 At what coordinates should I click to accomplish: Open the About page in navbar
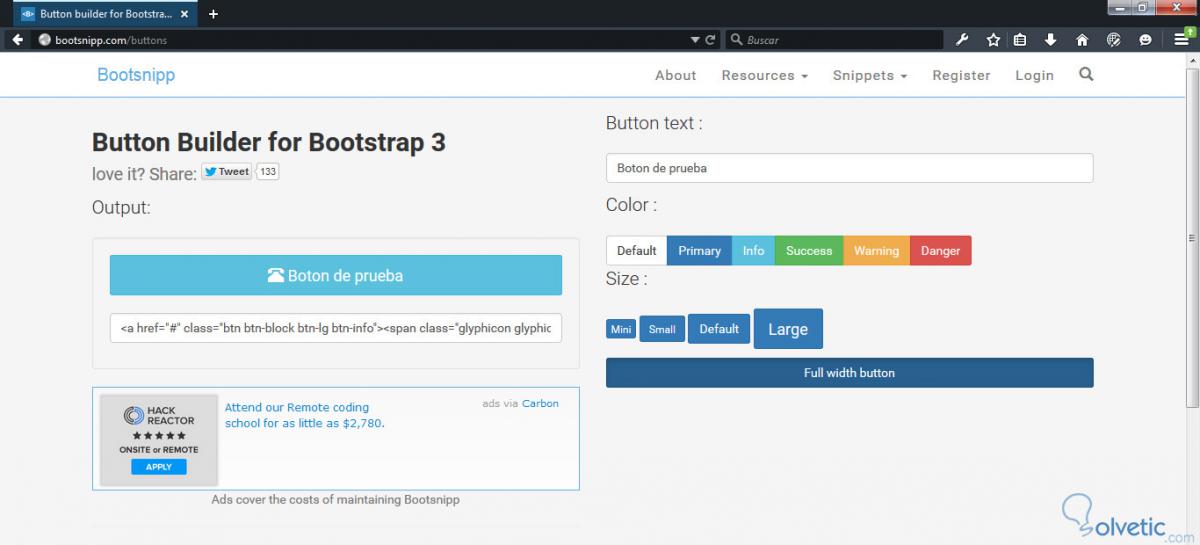[675, 75]
